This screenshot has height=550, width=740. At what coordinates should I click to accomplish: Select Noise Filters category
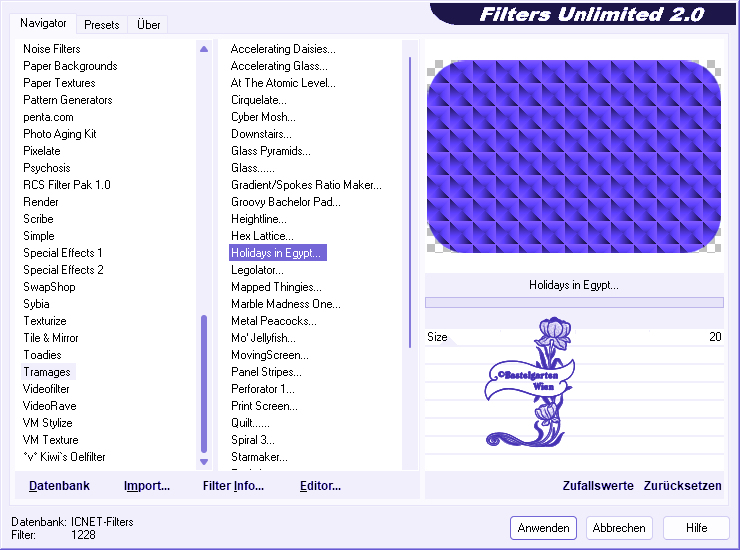(52, 49)
